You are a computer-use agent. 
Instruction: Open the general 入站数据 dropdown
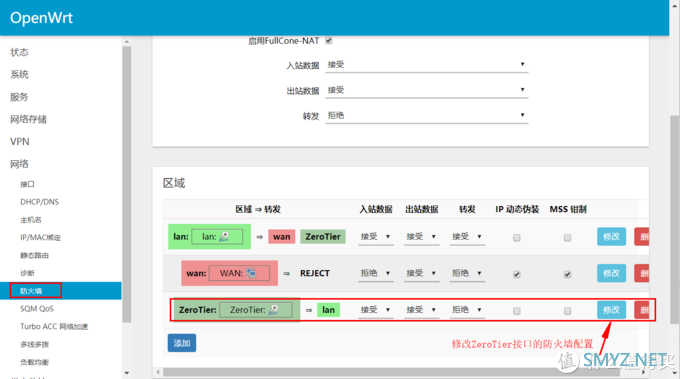pyautogui.click(x=427, y=65)
